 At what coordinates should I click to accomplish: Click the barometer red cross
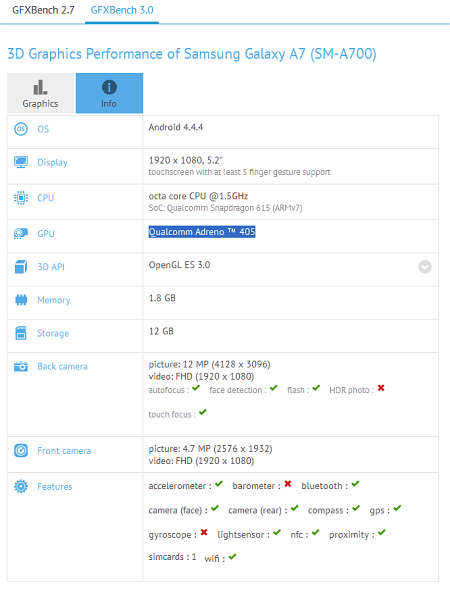click(288, 484)
